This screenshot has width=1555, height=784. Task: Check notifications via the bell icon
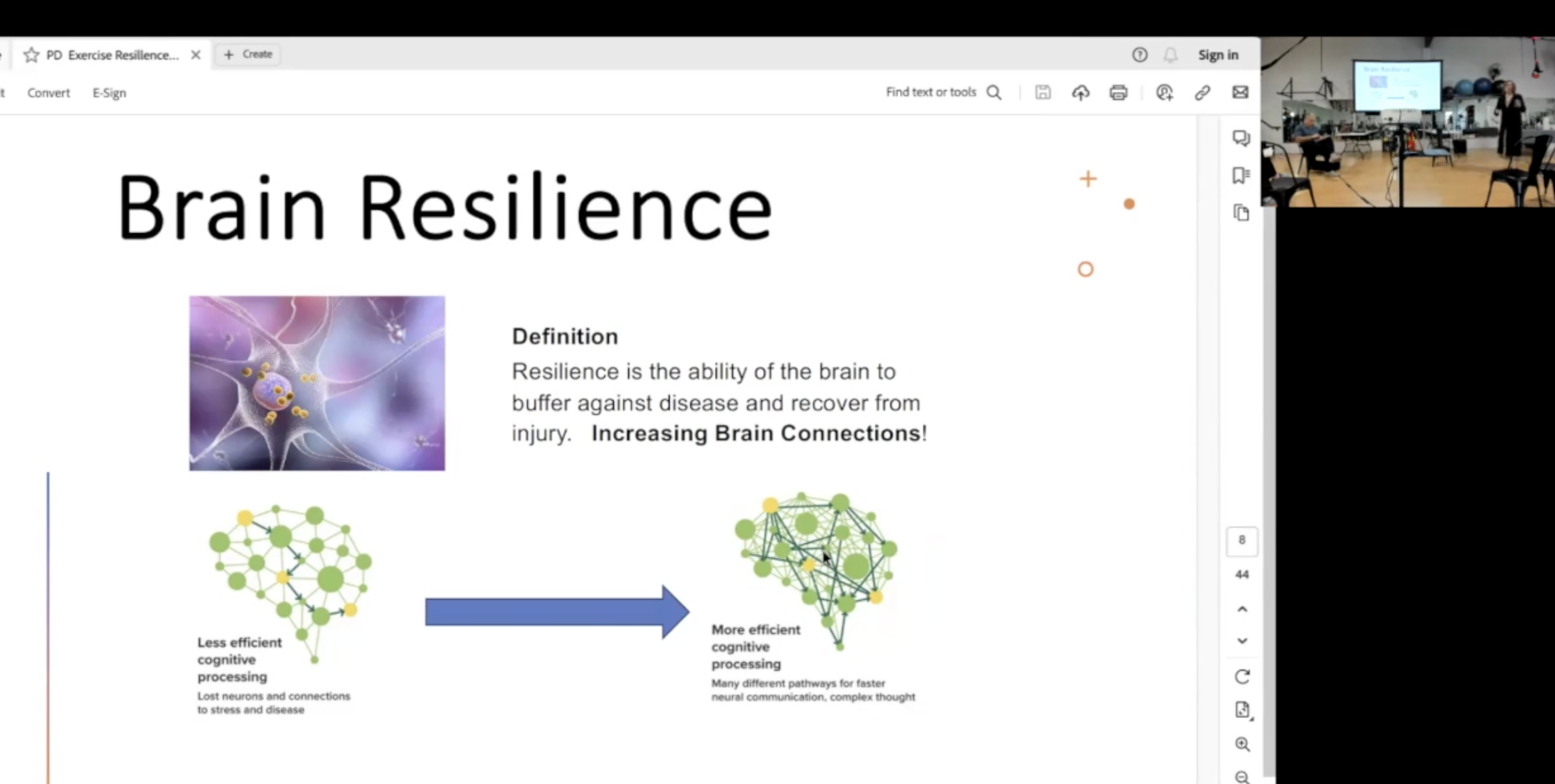[1170, 55]
